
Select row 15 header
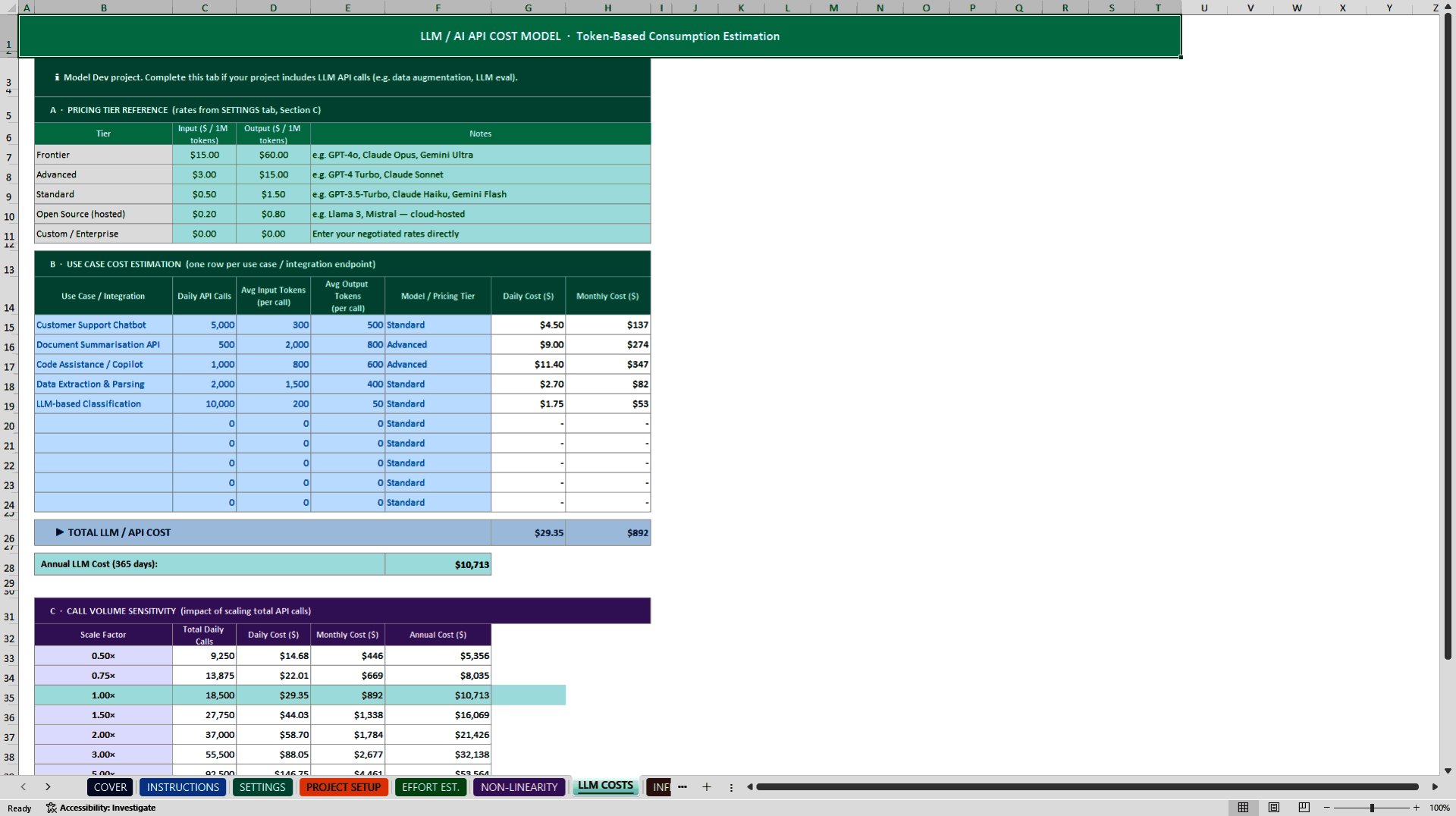click(x=9, y=328)
